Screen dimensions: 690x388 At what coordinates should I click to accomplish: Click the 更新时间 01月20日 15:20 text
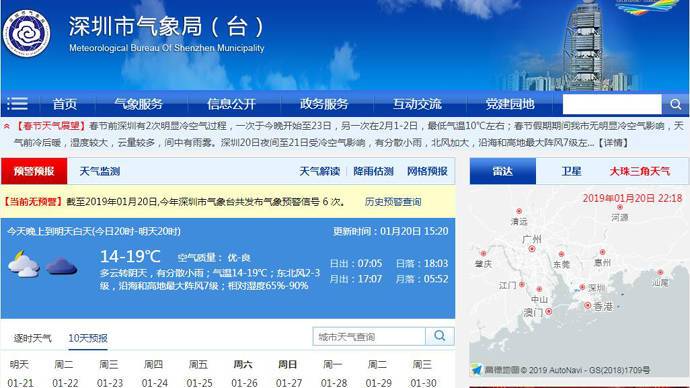coord(390,231)
